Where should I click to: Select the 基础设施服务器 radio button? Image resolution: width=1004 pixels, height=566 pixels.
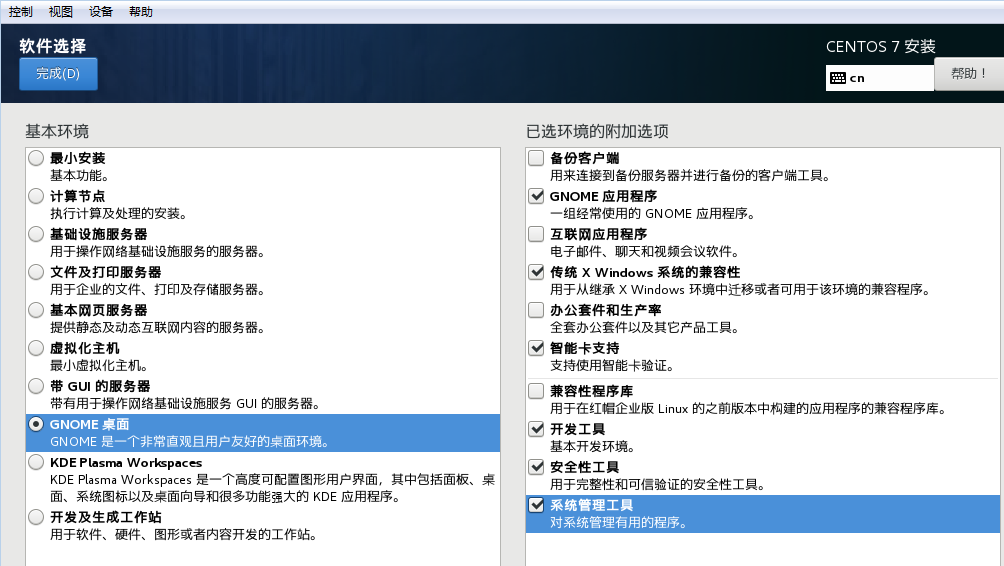coord(36,234)
